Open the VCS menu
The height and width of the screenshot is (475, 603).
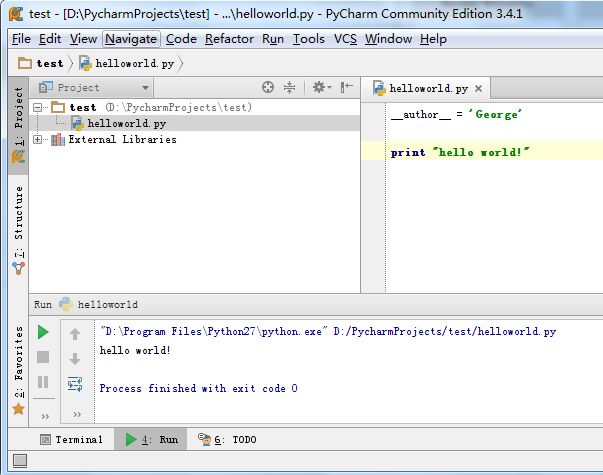(x=345, y=39)
